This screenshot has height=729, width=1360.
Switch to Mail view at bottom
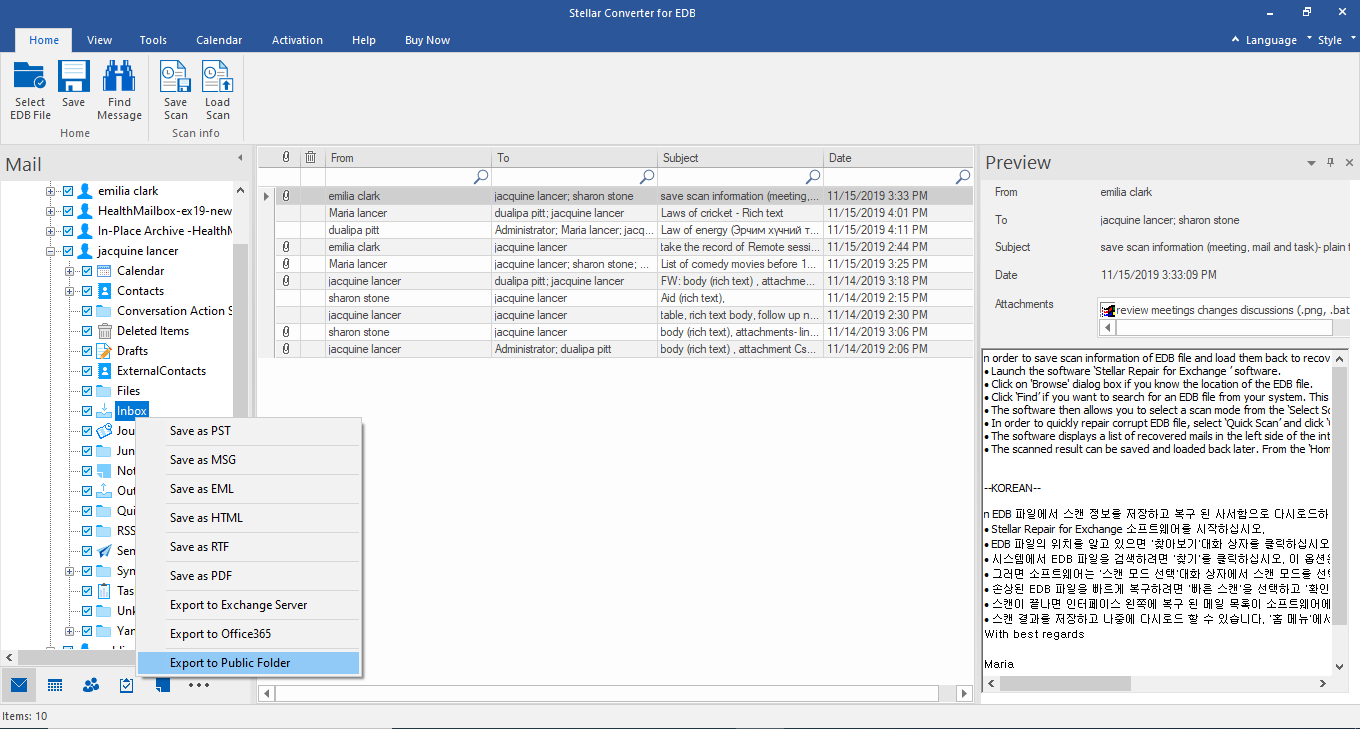(x=18, y=685)
